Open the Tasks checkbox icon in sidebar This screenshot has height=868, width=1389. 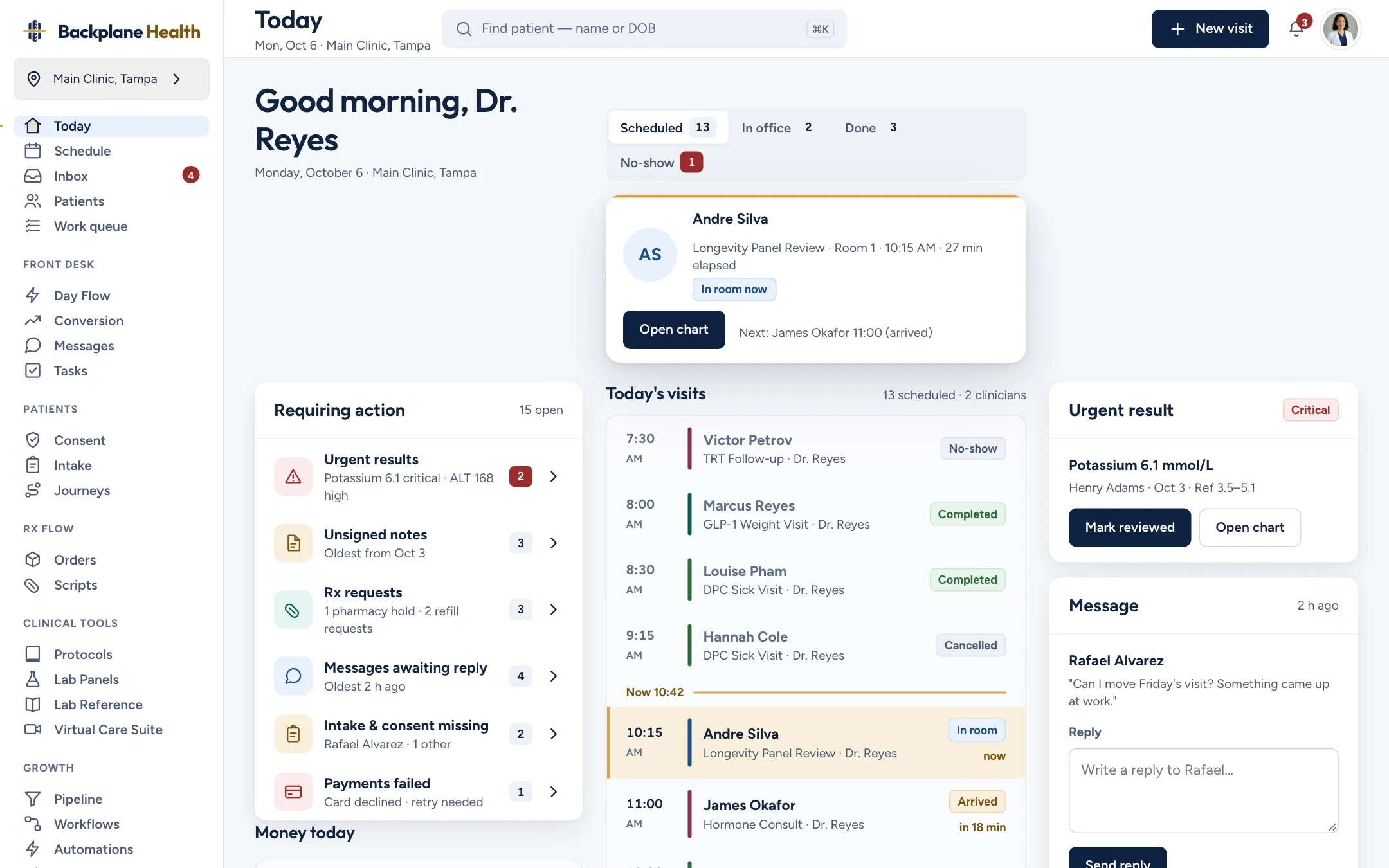(x=33, y=371)
